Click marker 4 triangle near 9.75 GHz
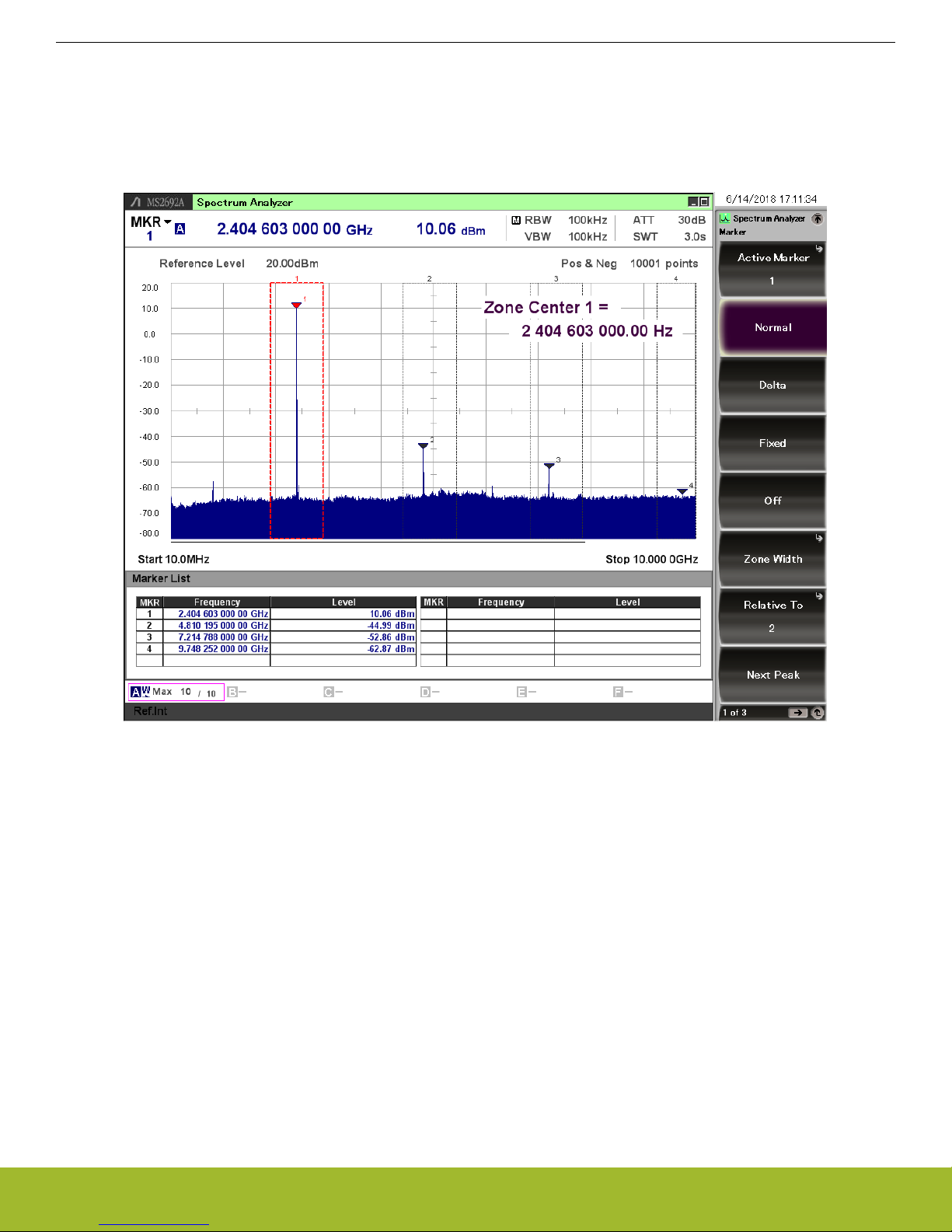The height and width of the screenshot is (1232, 952). pos(682,491)
